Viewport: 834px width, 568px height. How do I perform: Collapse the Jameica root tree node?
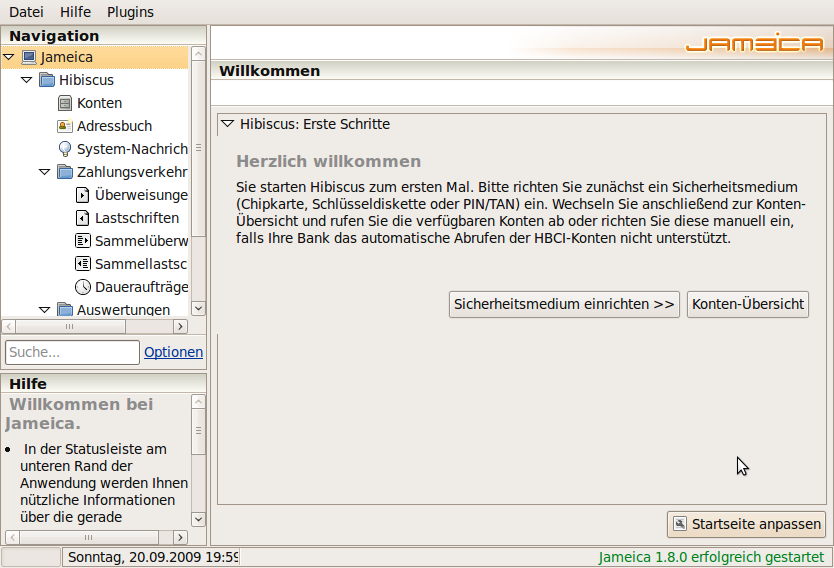[x=9, y=57]
